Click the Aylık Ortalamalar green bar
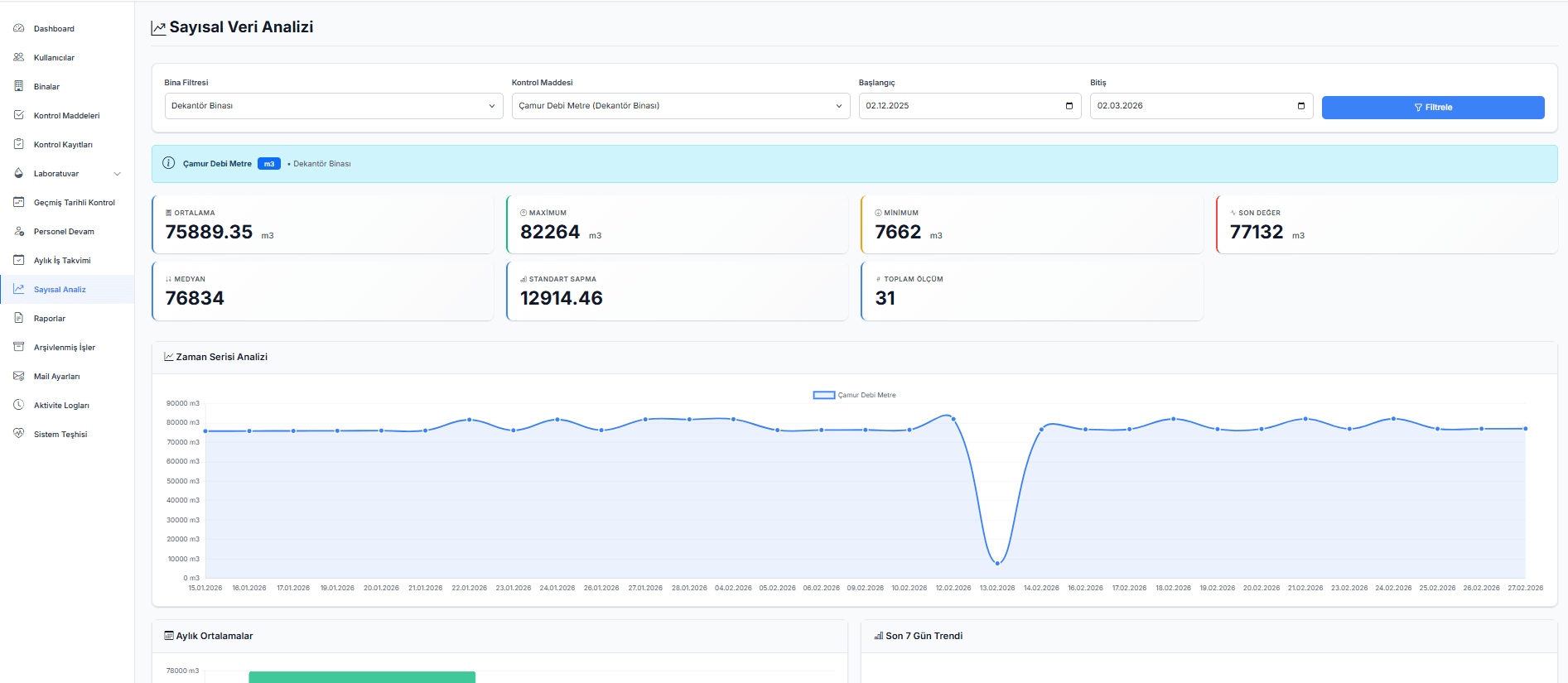This screenshot has width=1568, height=683. point(362,677)
